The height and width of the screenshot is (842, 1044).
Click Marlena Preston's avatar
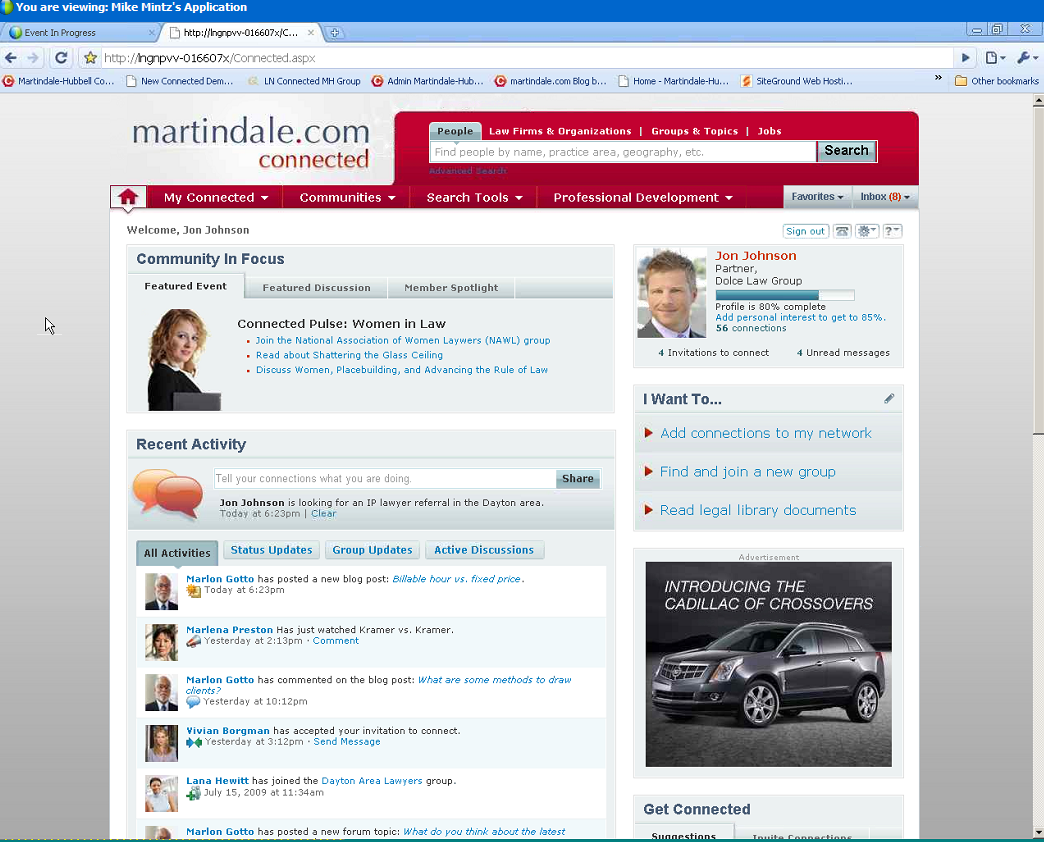coord(161,642)
